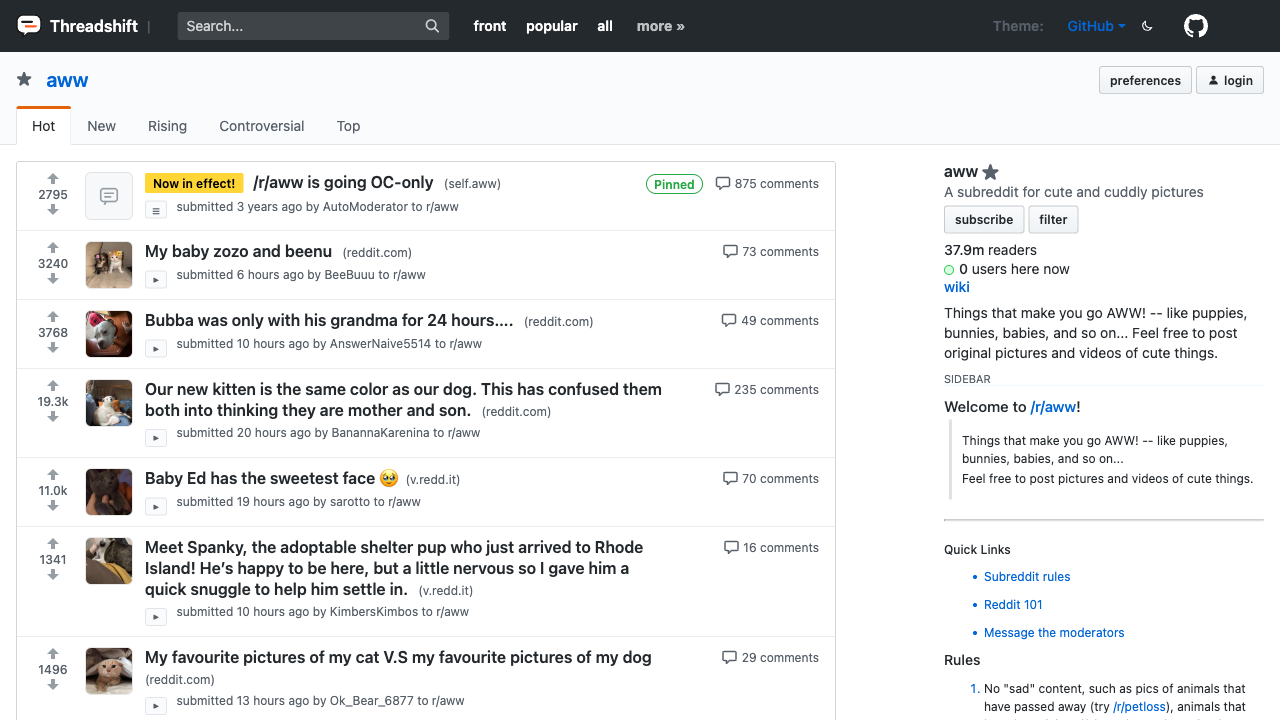This screenshot has width=1280, height=720.
Task: Switch to the New tab
Action: [101, 126]
